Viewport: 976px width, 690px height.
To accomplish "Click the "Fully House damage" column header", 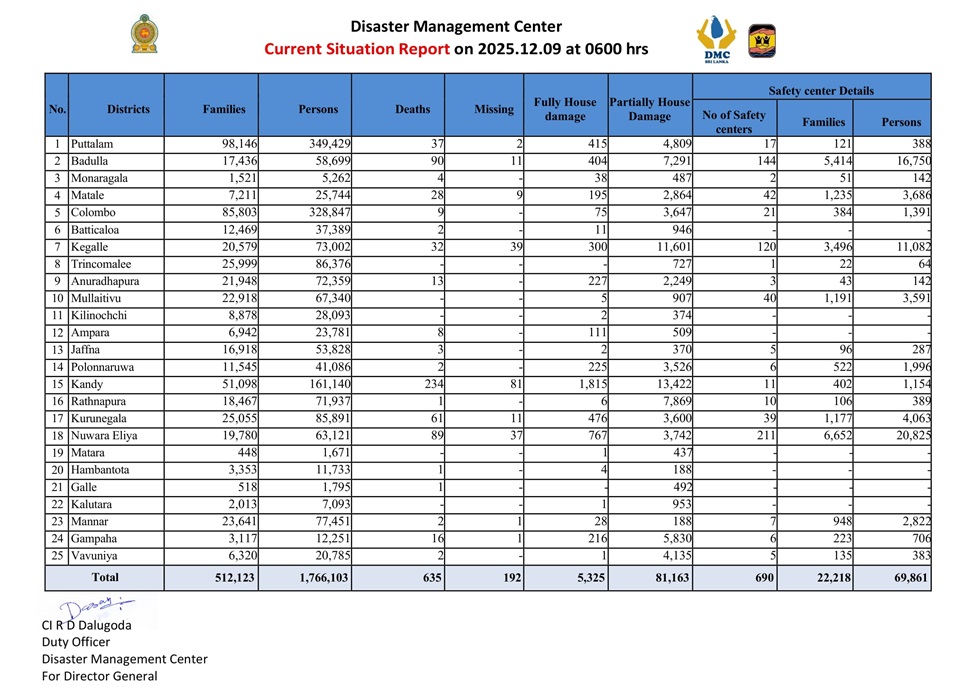I will point(565,109).
